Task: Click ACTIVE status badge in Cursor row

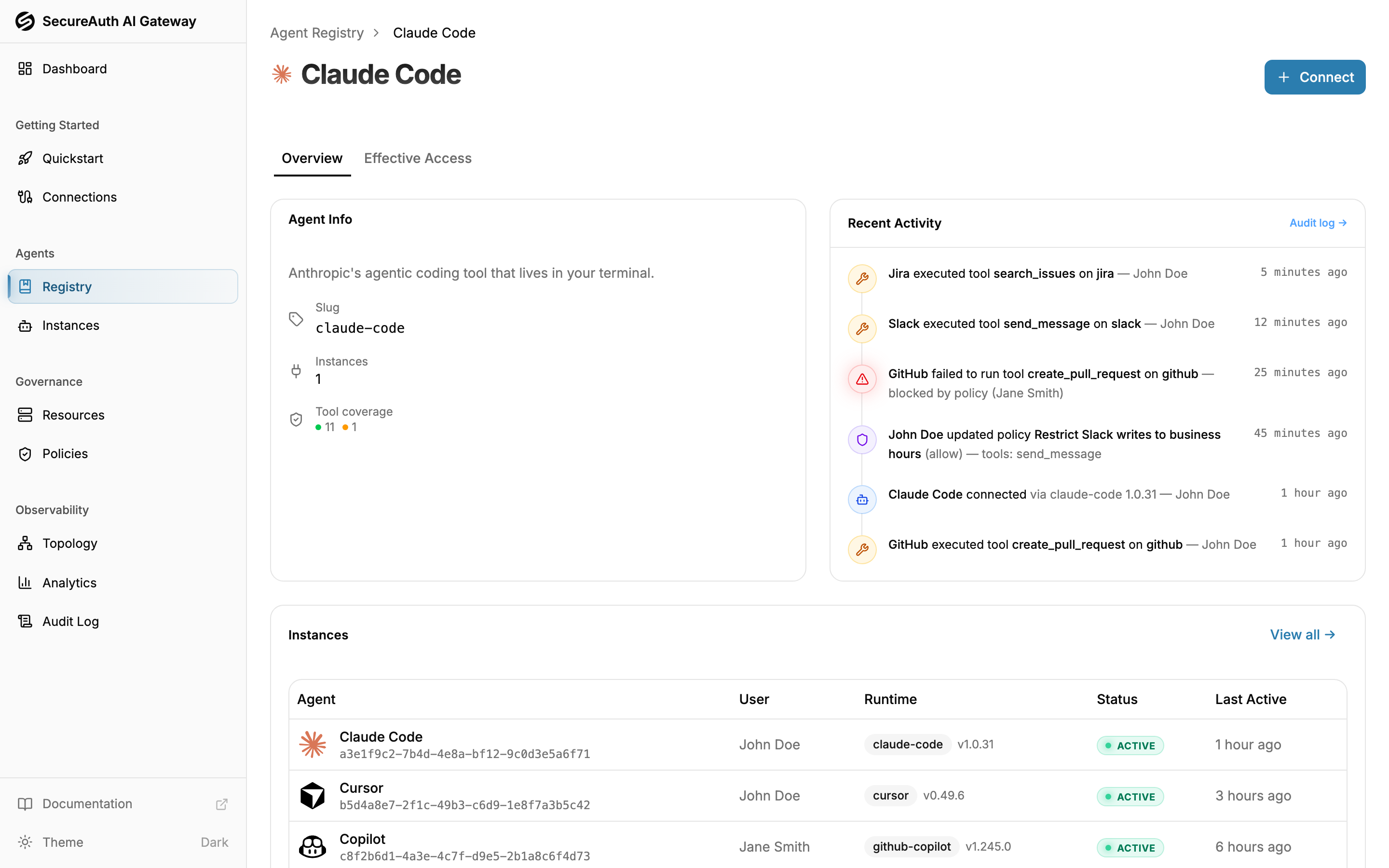Action: click(1130, 797)
